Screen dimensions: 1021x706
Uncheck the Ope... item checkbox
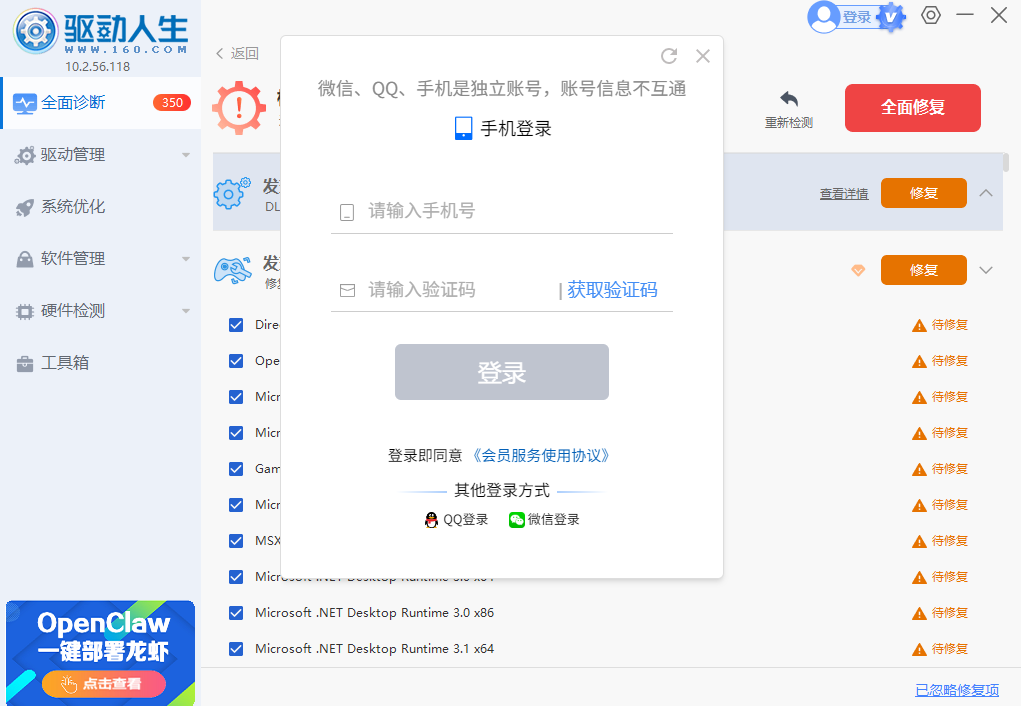(x=236, y=361)
